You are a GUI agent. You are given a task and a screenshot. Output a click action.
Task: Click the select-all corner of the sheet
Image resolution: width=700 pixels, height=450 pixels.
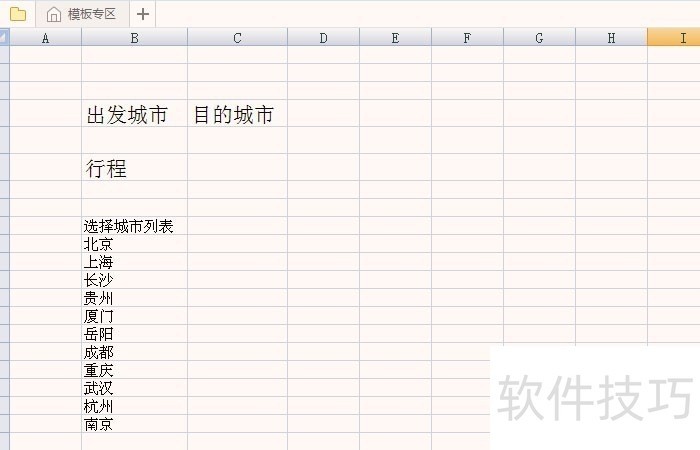pos(4,38)
